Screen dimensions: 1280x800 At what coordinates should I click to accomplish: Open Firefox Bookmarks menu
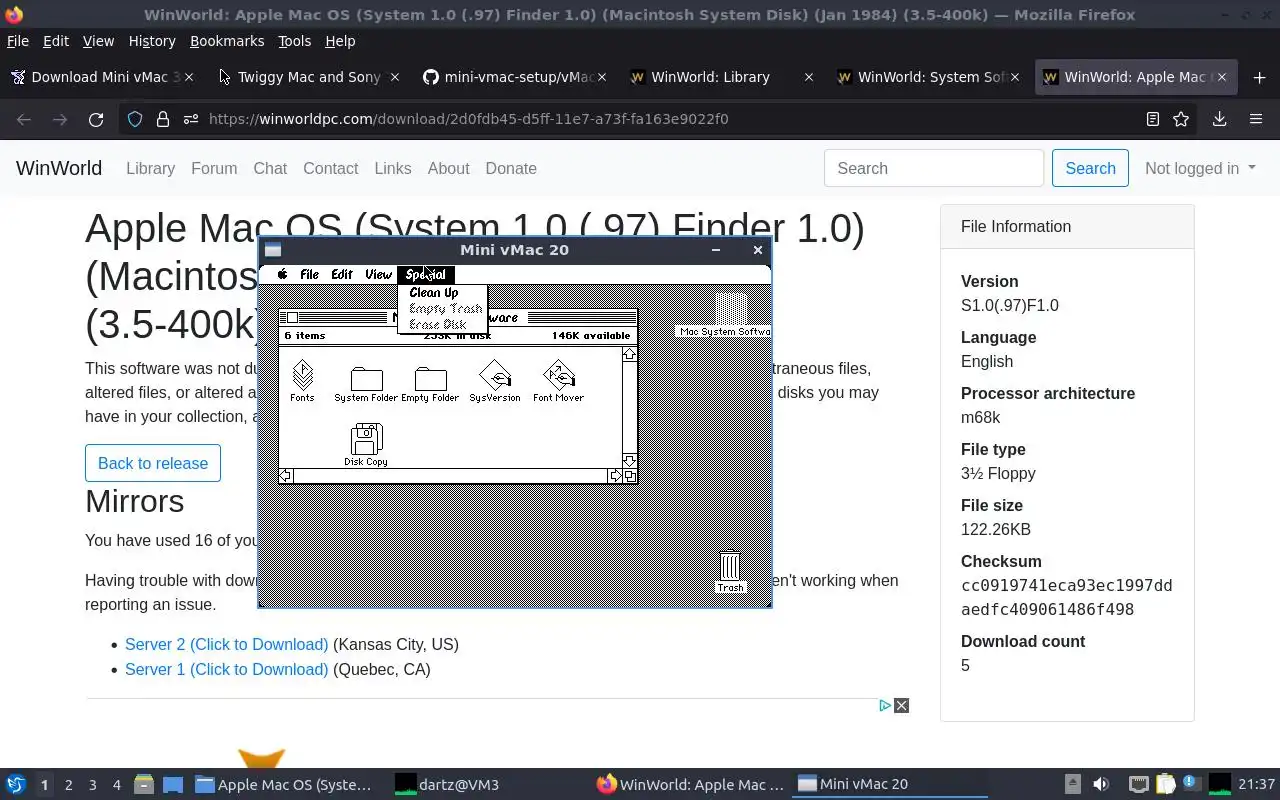(227, 41)
